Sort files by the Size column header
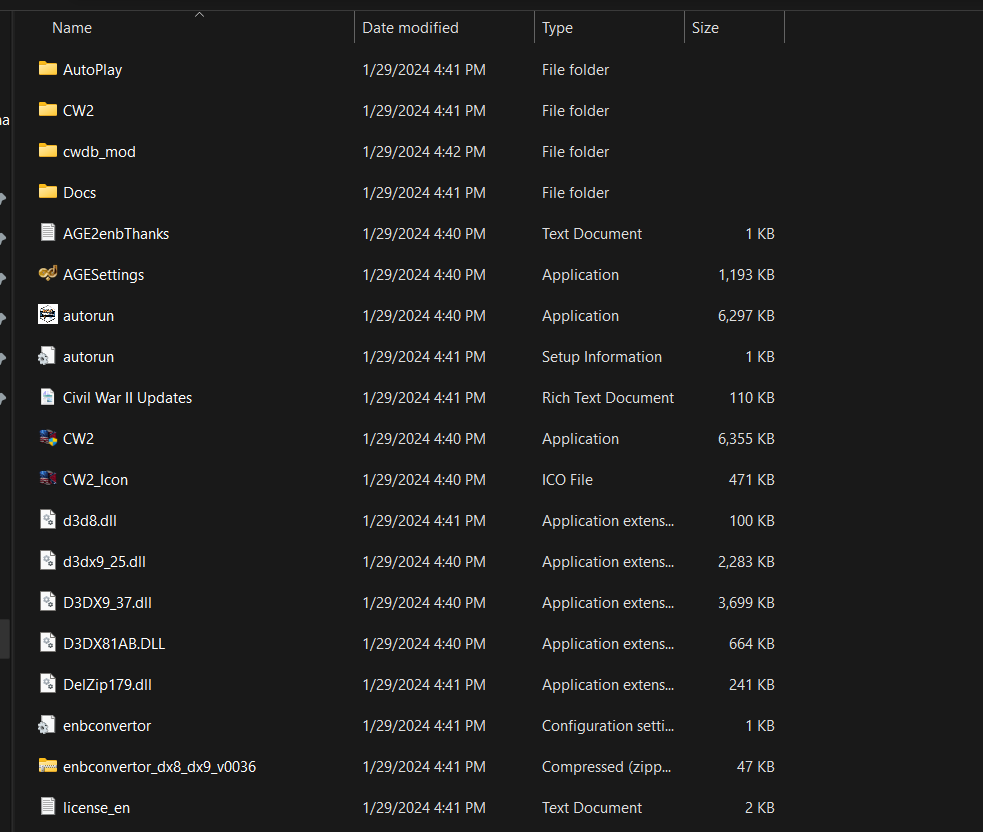The height and width of the screenshot is (832, 983). click(x=705, y=28)
